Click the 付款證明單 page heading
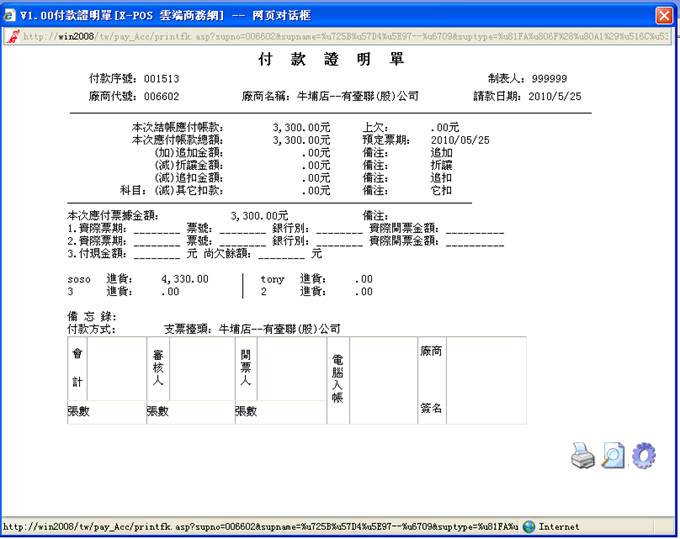Screen dimensions: 680x539 coord(340,60)
